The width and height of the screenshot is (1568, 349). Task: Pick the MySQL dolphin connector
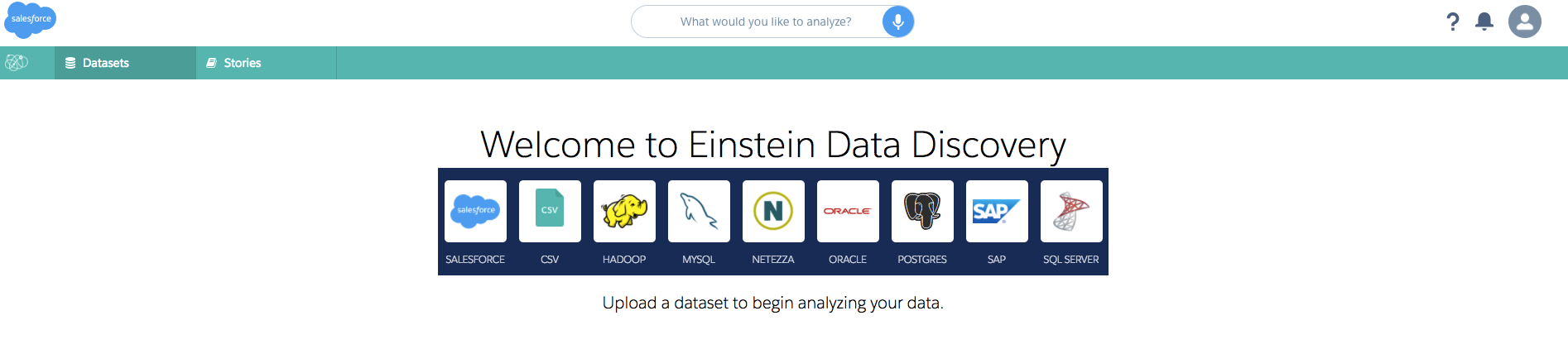pos(699,211)
